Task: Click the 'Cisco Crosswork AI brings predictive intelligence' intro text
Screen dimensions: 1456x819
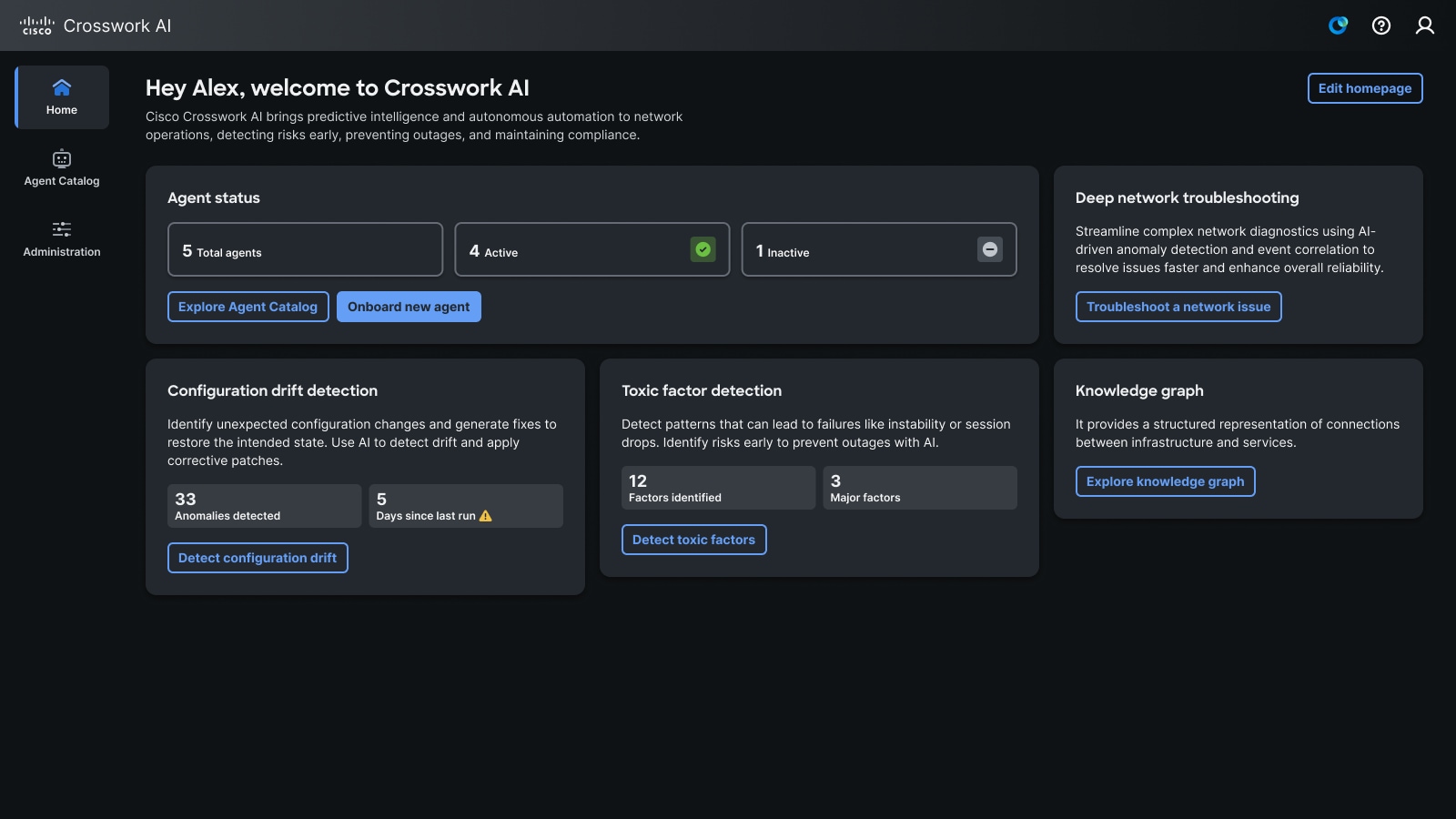Action: [x=414, y=126]
